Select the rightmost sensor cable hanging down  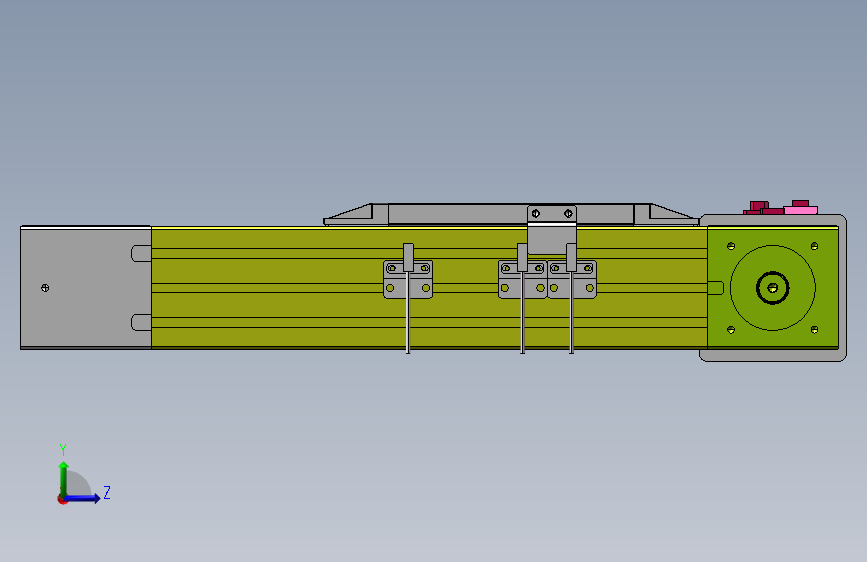click(572, 313)
